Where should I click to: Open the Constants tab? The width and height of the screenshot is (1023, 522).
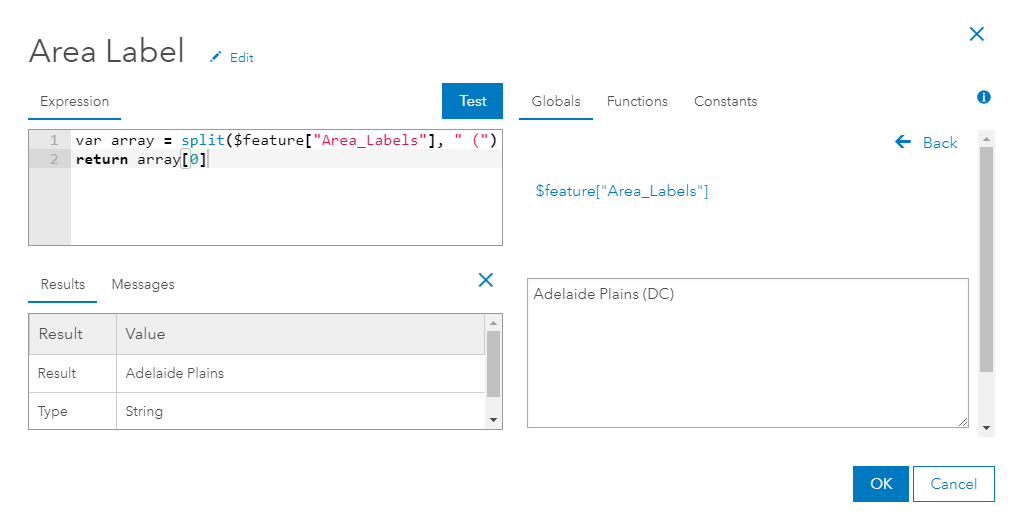coord(725,101)
